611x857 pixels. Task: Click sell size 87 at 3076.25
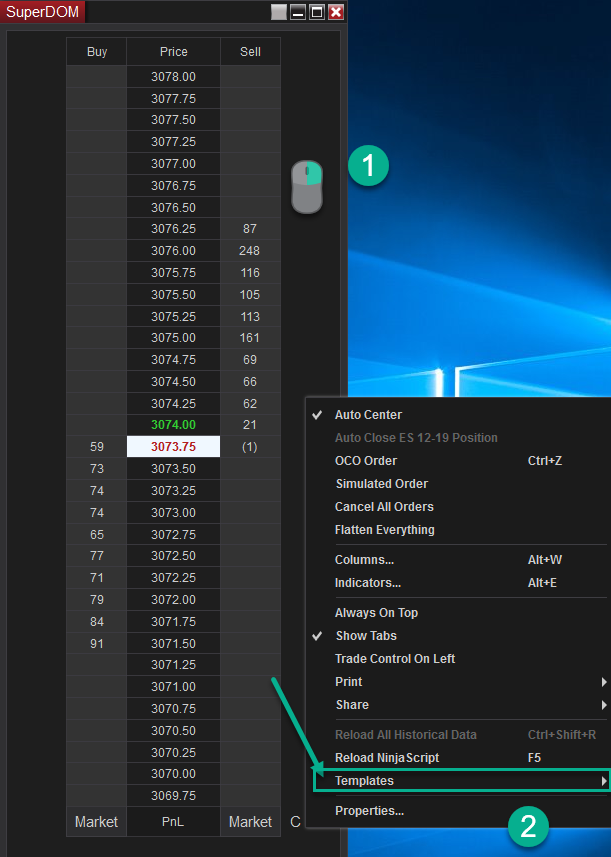point(250,229)
